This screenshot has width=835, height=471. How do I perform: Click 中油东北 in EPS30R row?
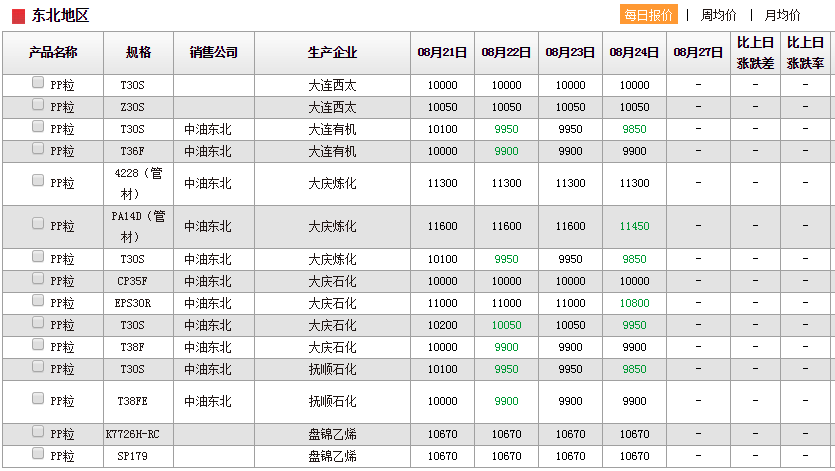click(x=208, y=303)
